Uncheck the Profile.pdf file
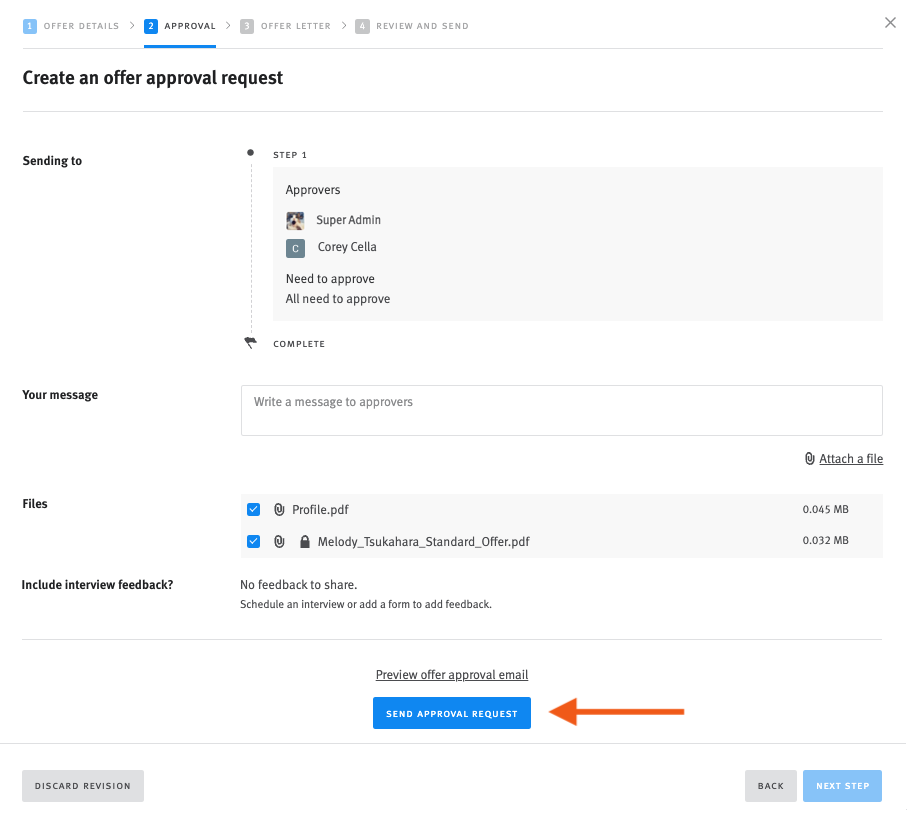 254,509
